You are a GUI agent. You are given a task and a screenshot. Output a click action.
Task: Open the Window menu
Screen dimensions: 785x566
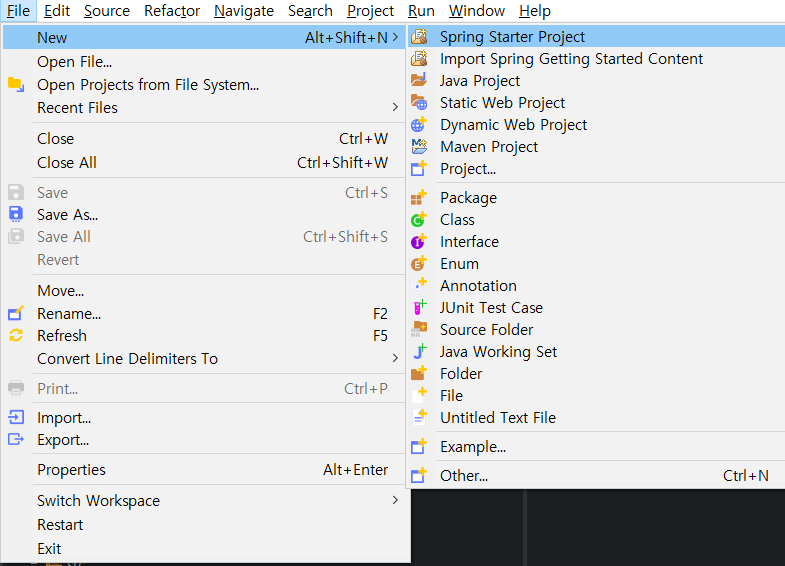coord(477,11)
